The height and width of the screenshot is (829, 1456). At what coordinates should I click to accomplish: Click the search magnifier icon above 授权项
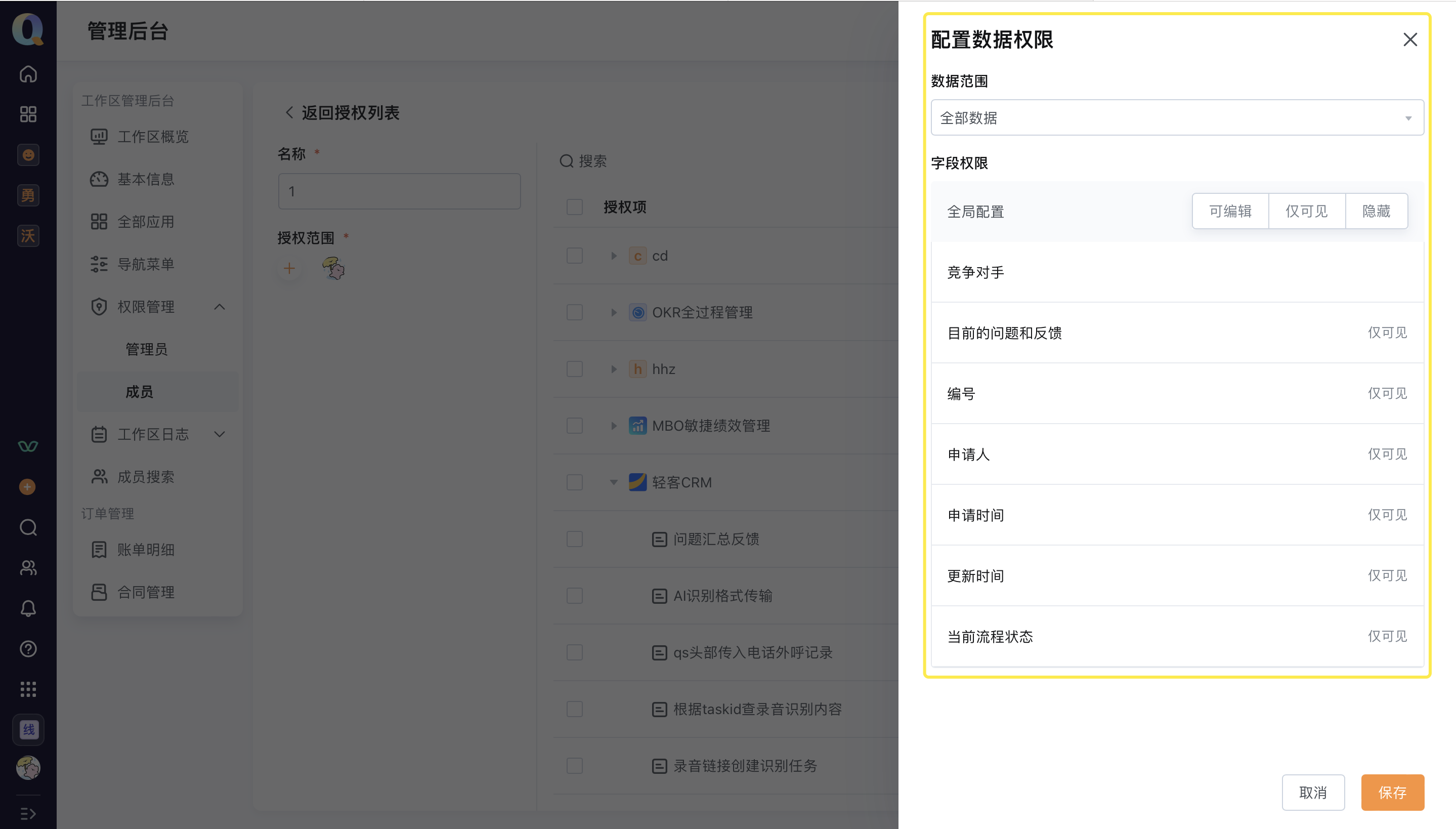(x=566, y=161)
